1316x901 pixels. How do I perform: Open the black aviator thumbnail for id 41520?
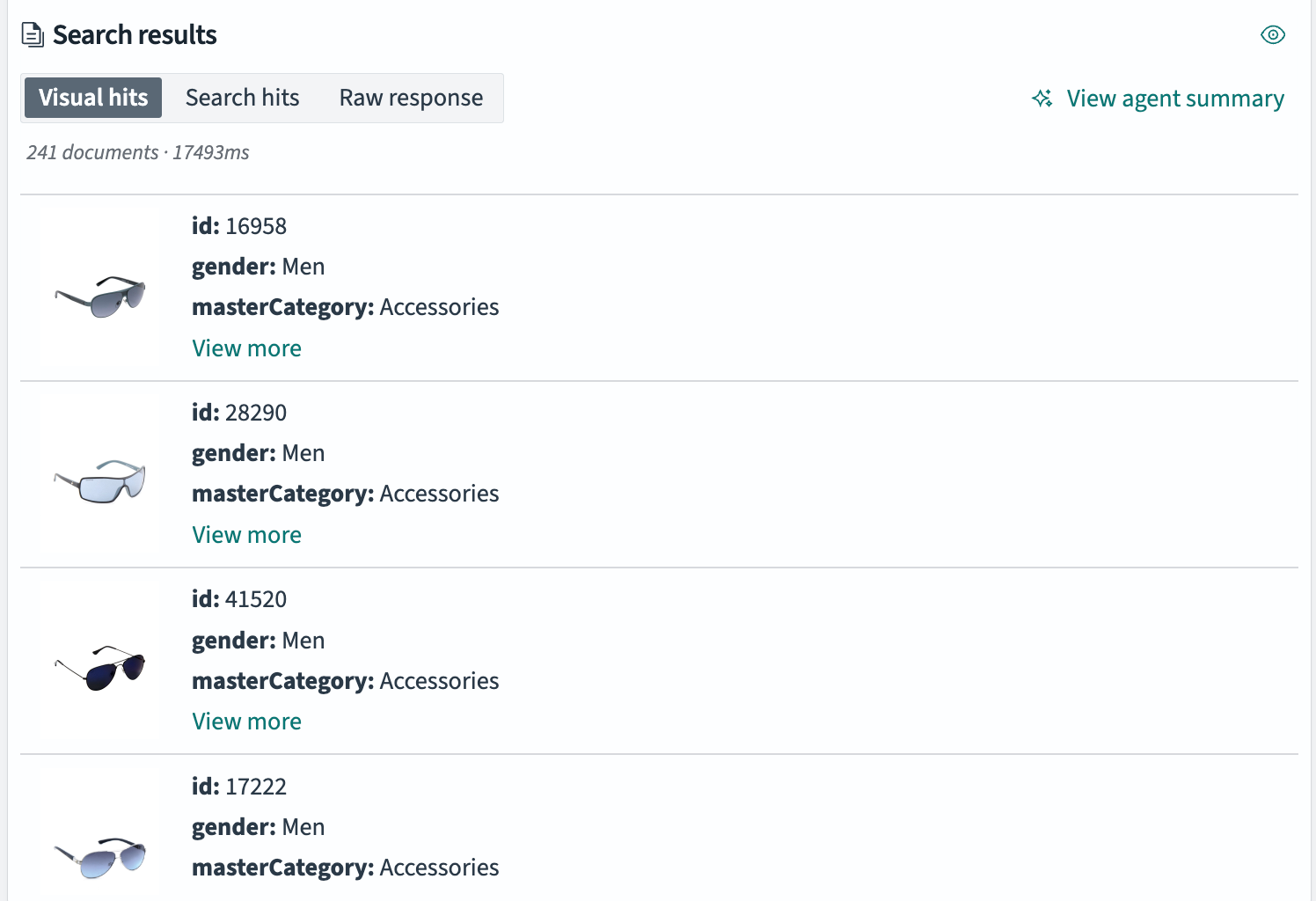pos(99,668)
